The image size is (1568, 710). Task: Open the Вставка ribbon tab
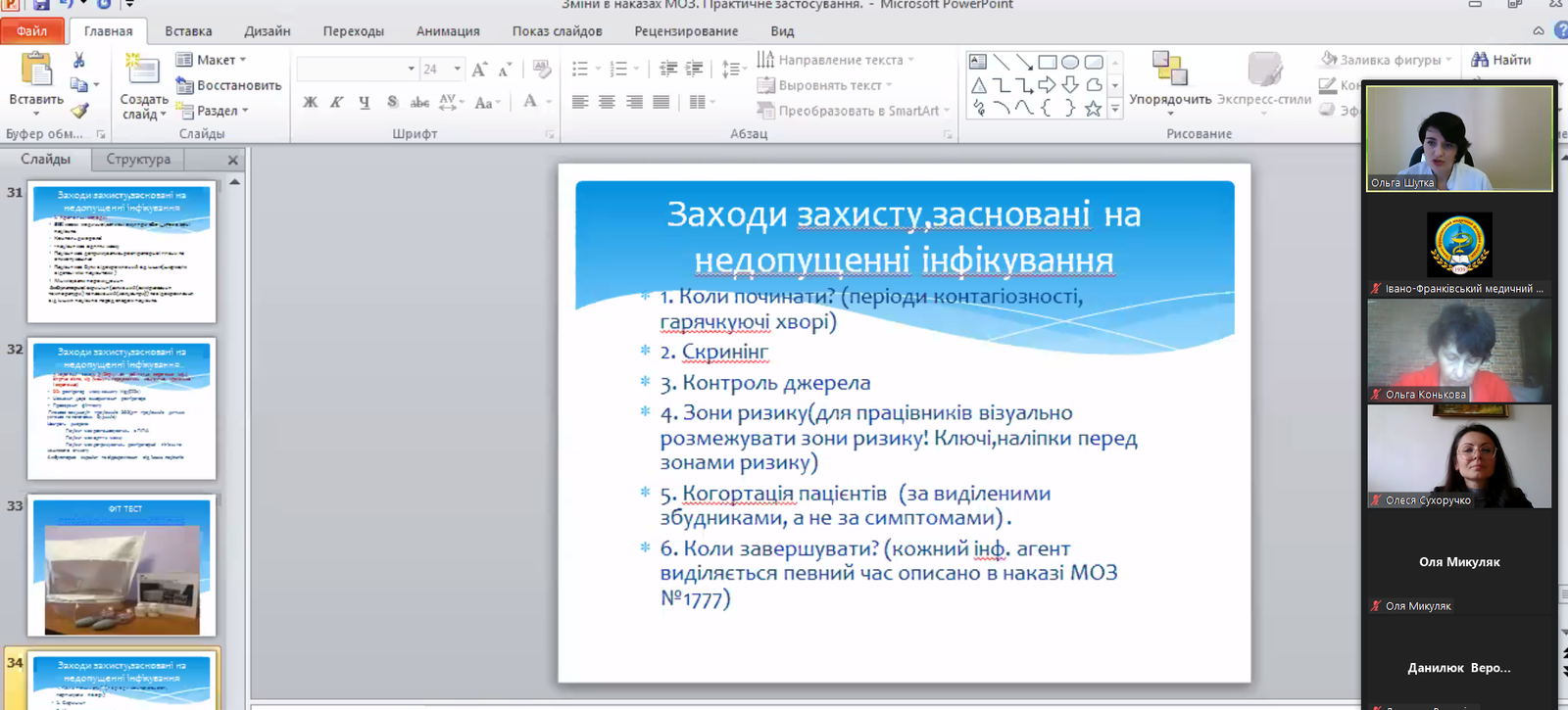tap(188, 31)
